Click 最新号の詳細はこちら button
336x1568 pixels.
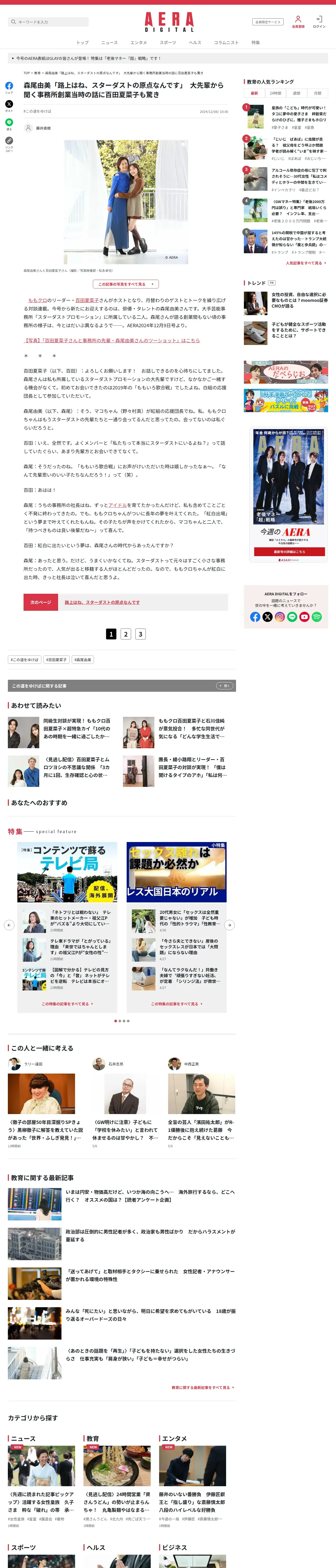coord(289,551)
